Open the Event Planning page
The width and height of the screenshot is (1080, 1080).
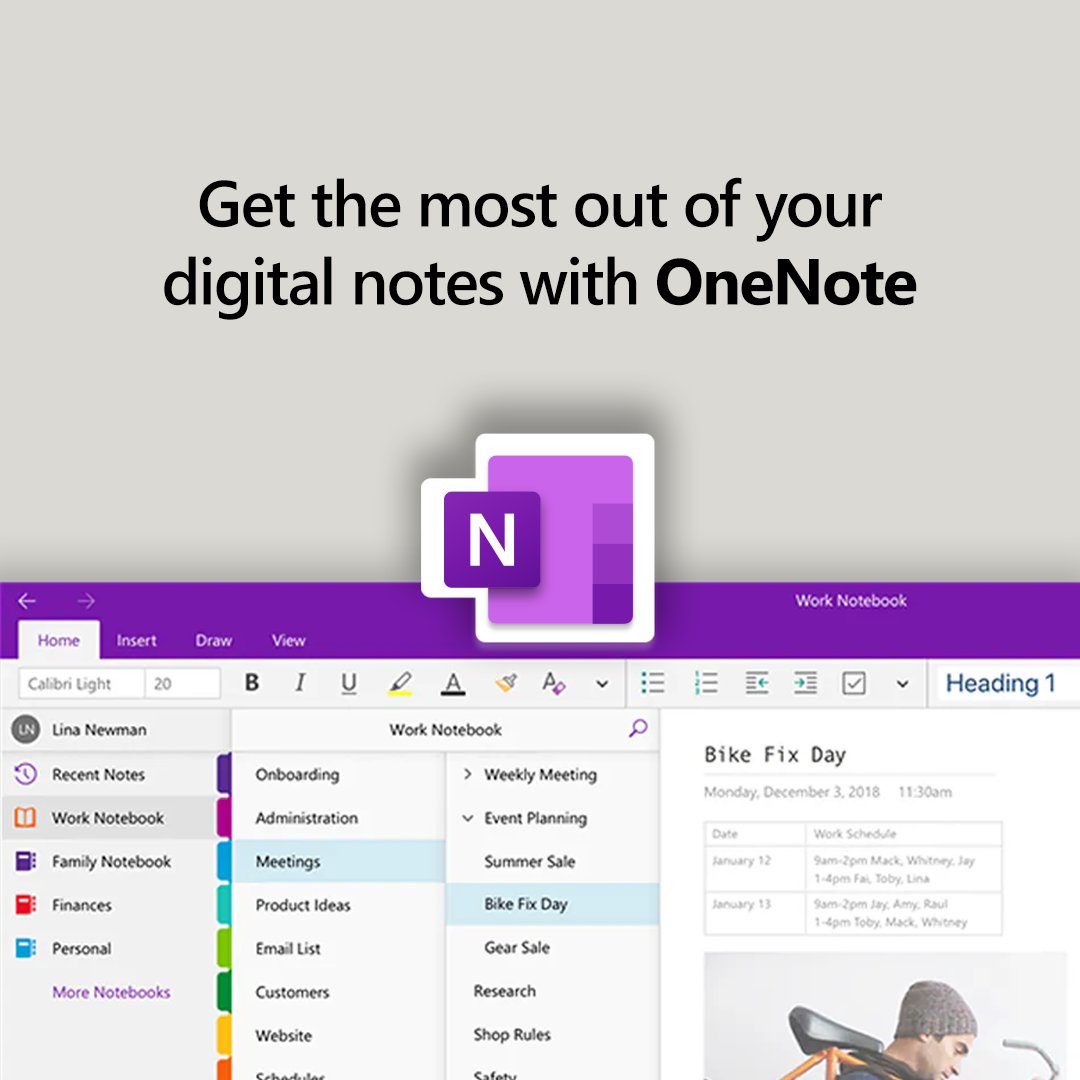pos(535,818)
